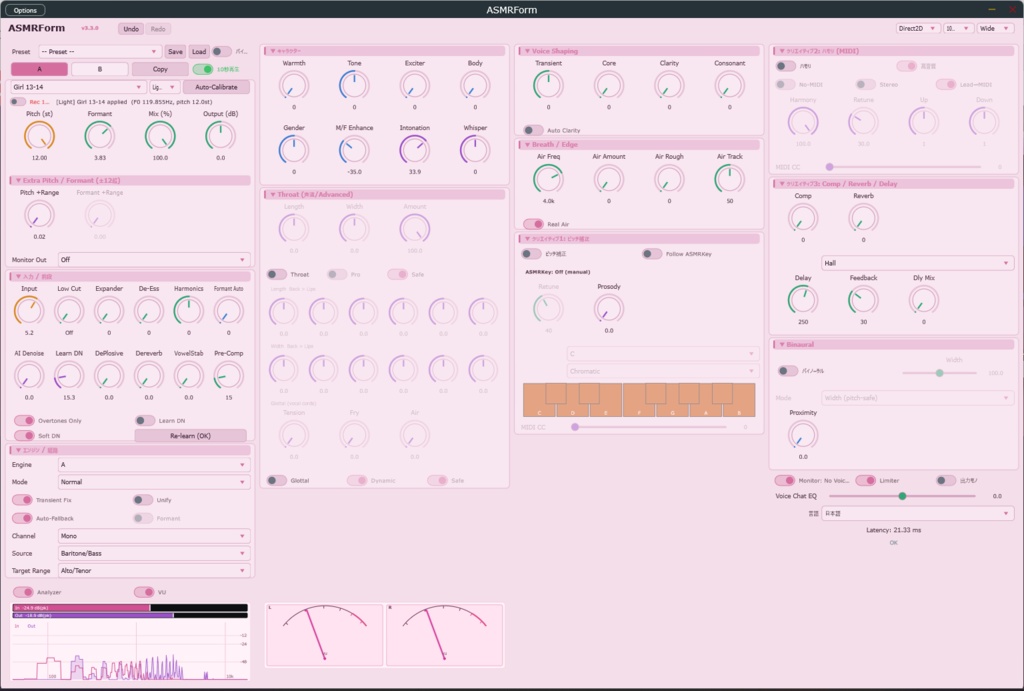Click the Low Cut knob
This screenshot has width=1024, height=691.
[69, 311]
